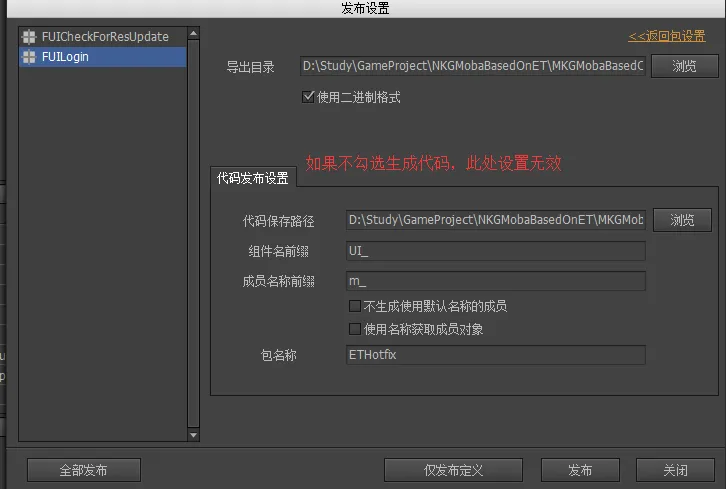The height and width of the screenshot is (489, 726).
Task: Click the 关闭 button
Action: [x=676, y=470]
